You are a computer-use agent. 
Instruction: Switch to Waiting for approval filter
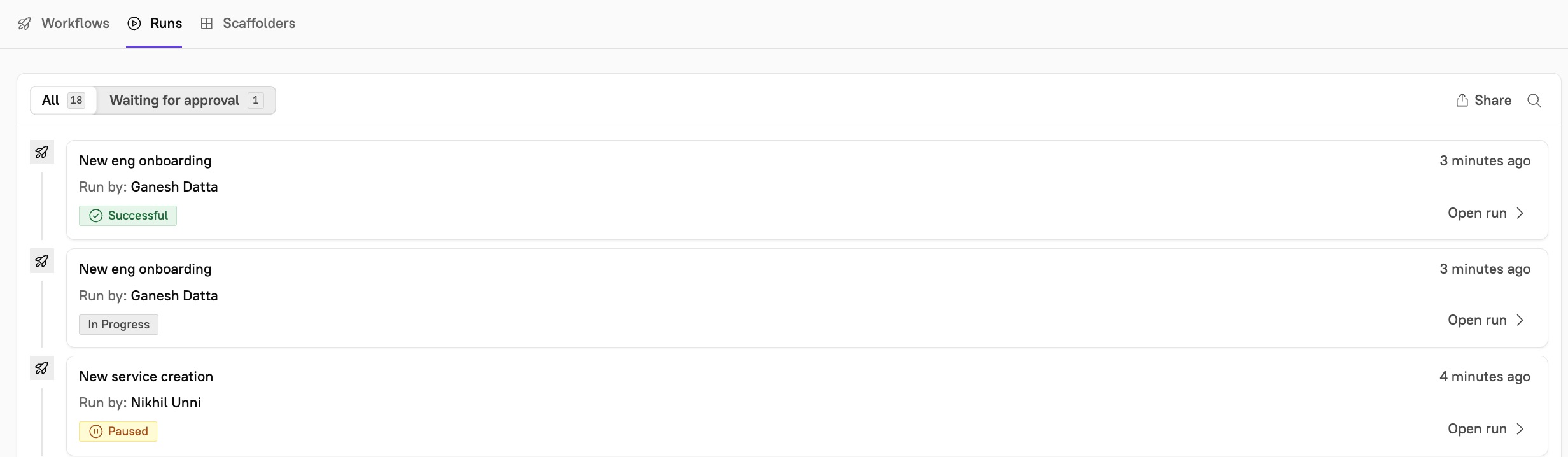pyautogui.click(x=186, y=101)
